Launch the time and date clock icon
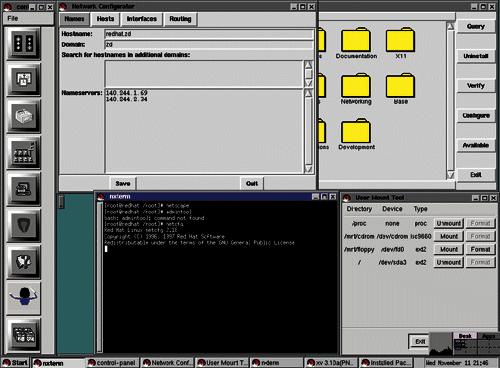Viewport: 500px width, 368px height. coord(23,80)
